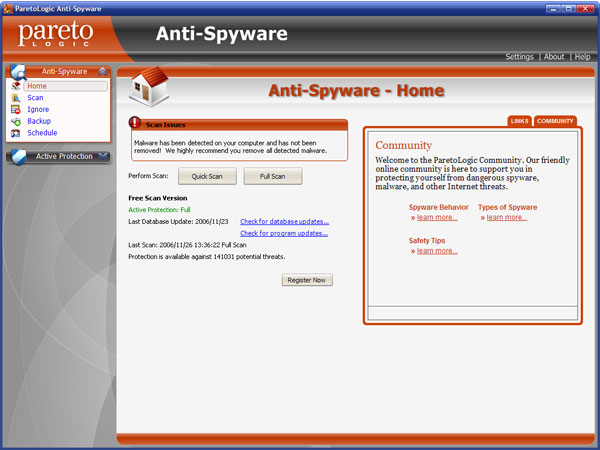The width and height of the screenshot is (600, 450).
Task: Click the Scan icon in sidebar
Action: coord(16,98)
